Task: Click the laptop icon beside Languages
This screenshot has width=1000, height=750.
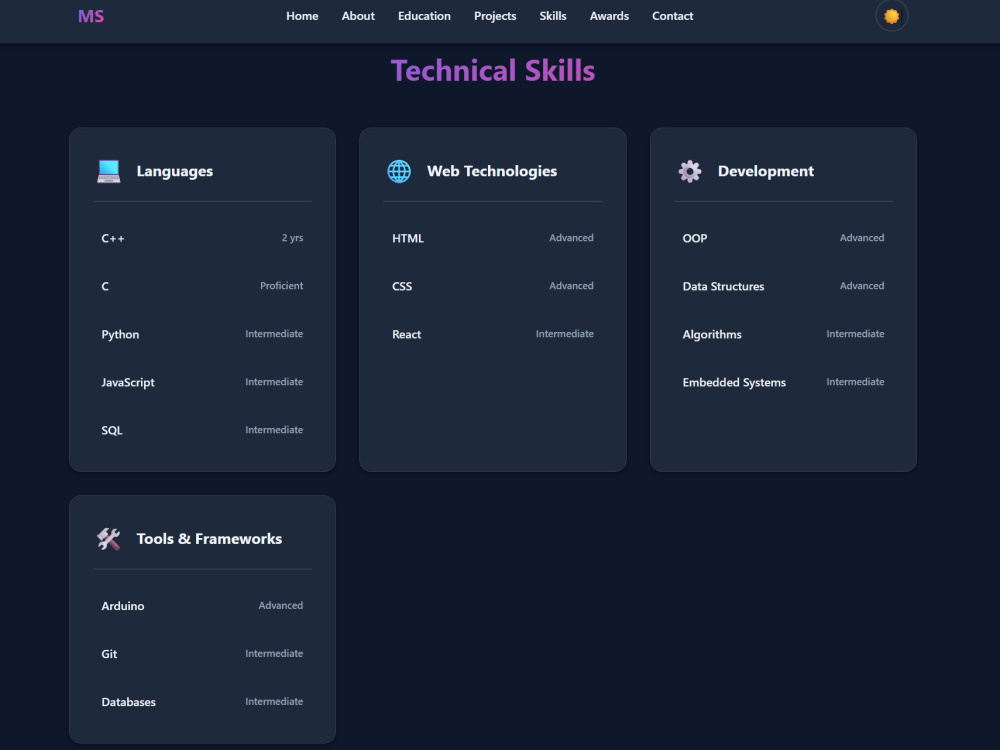Action: click(x=108, y=171)
